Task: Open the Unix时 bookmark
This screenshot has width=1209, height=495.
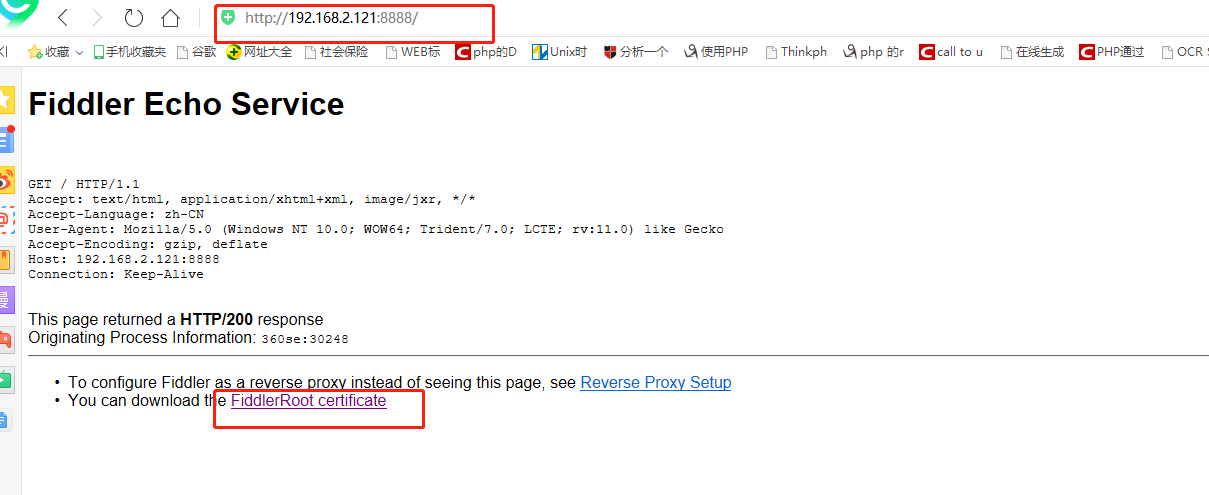Action: [560, 52]
